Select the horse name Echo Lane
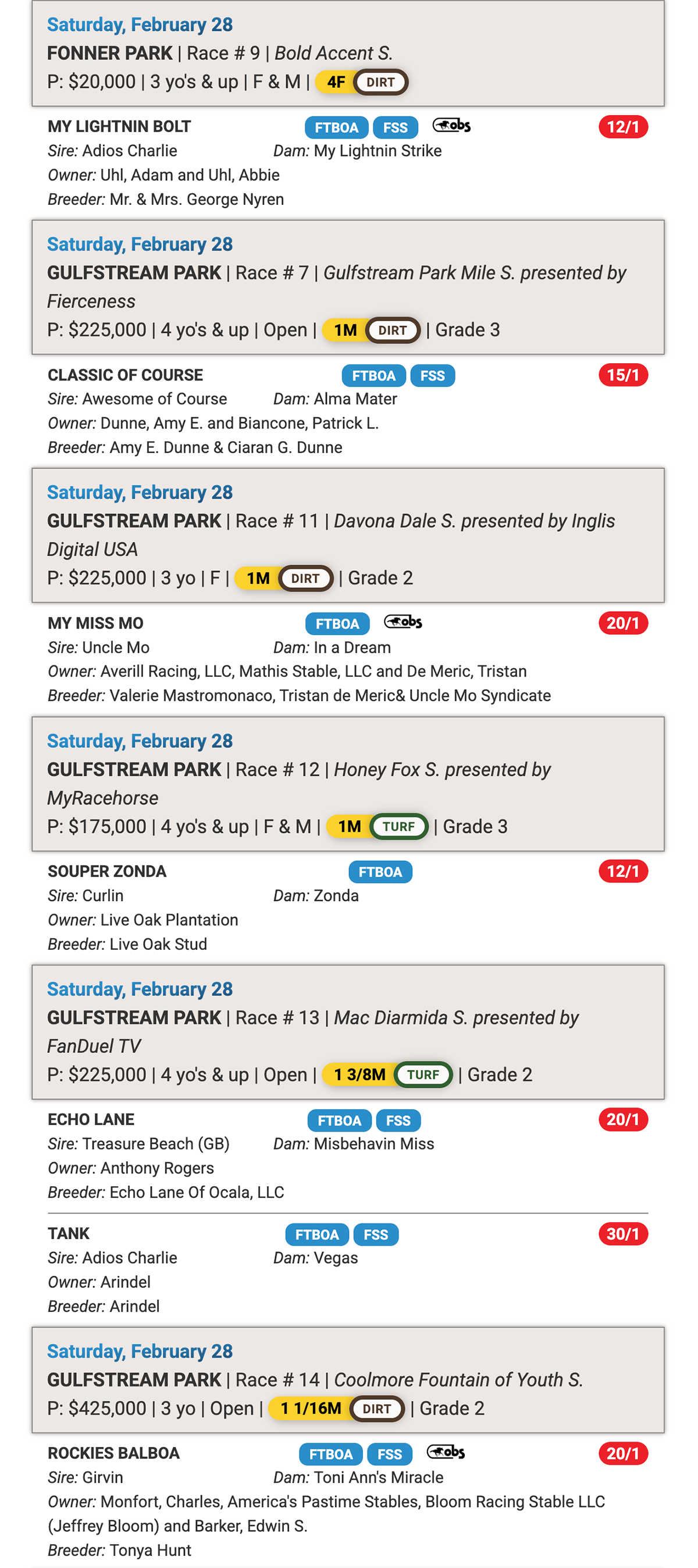698x1568 pixels. [x=91, y=1119]
